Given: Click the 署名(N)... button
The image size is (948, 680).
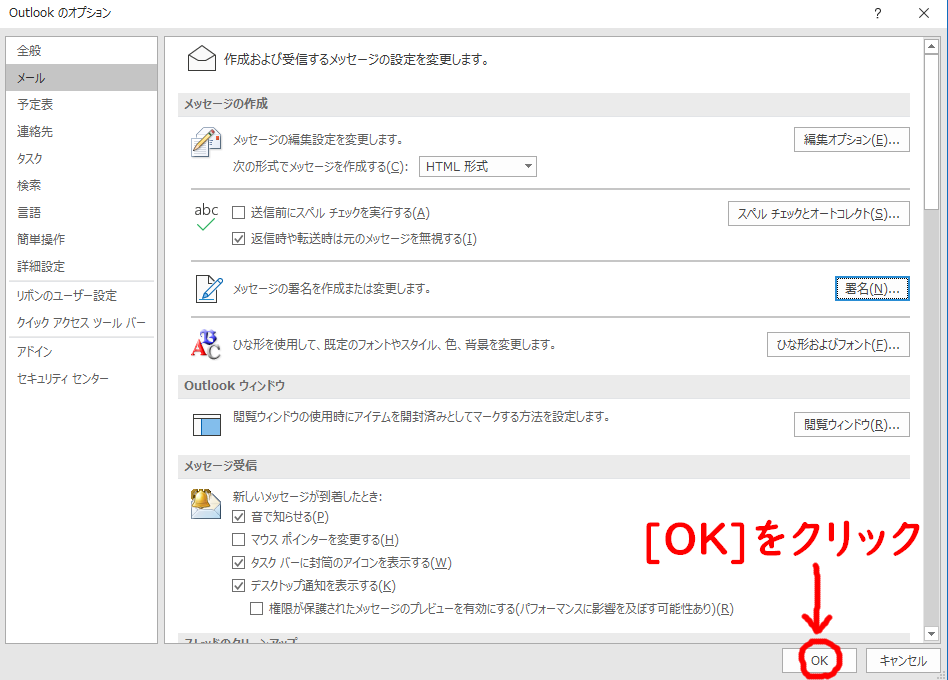Looking at the screenshot, I should click(x=872, y=289).
